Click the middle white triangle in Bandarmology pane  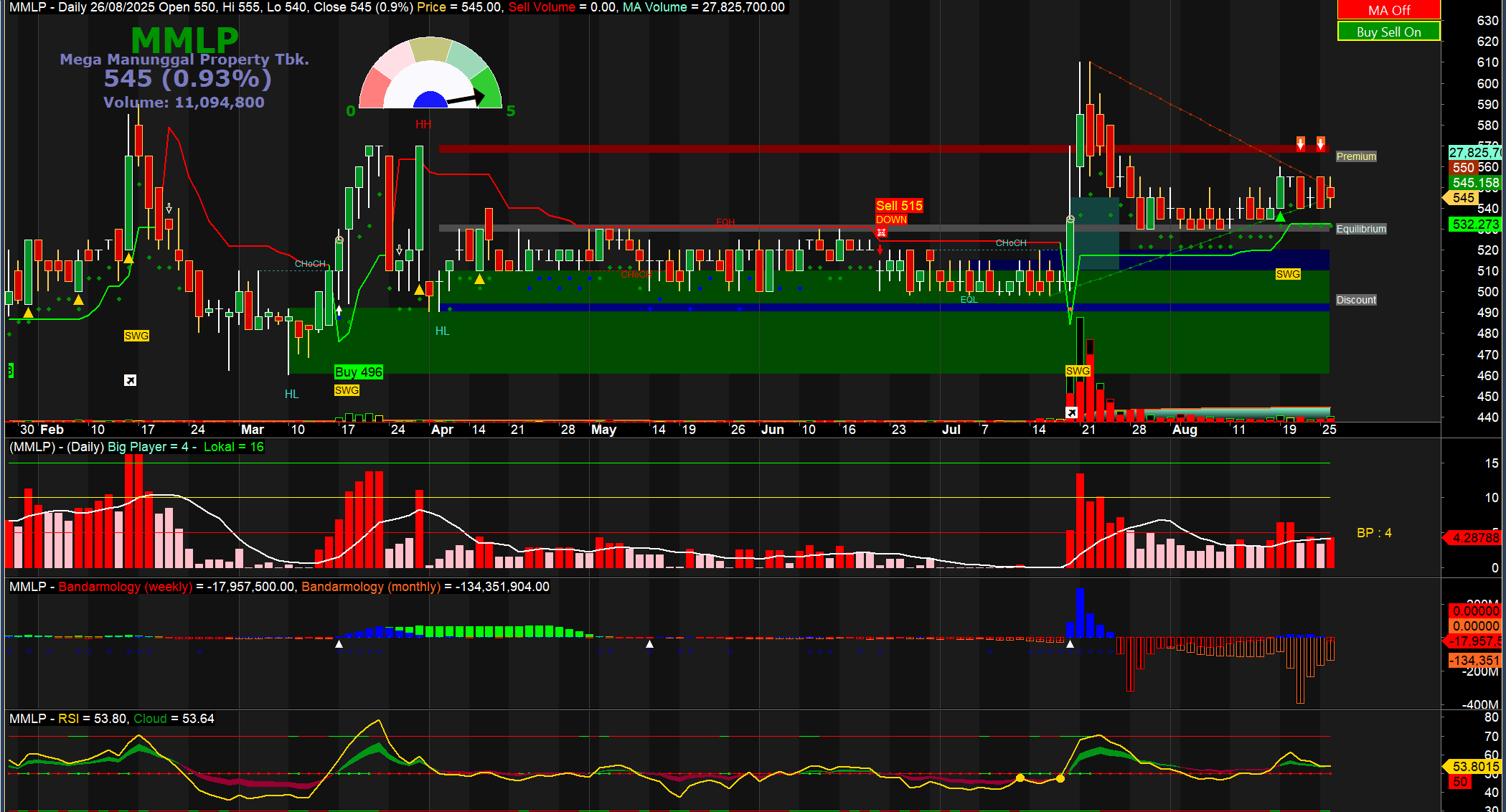(x=649, y=644)
